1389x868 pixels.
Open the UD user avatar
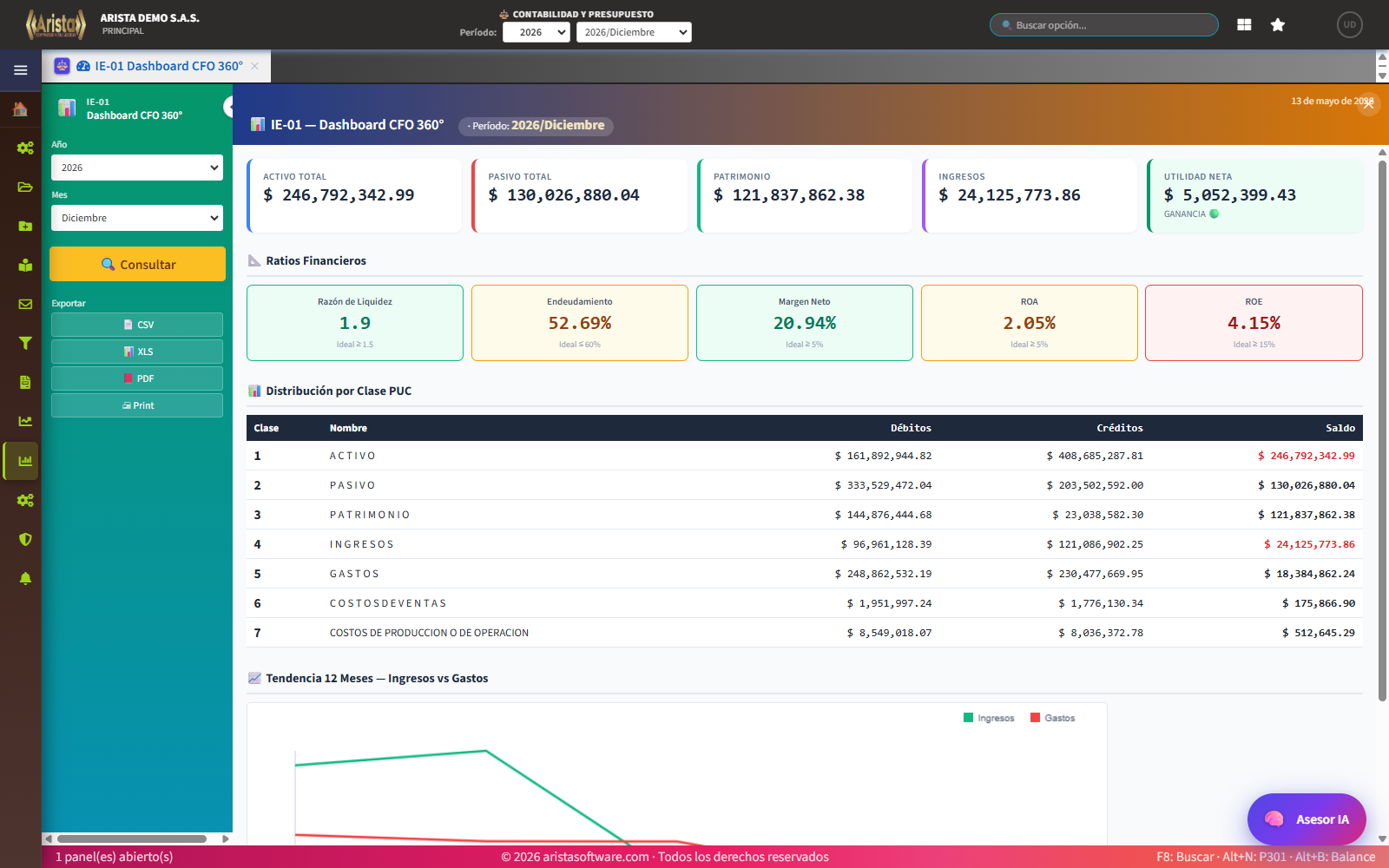click(x=1349, y=24)
